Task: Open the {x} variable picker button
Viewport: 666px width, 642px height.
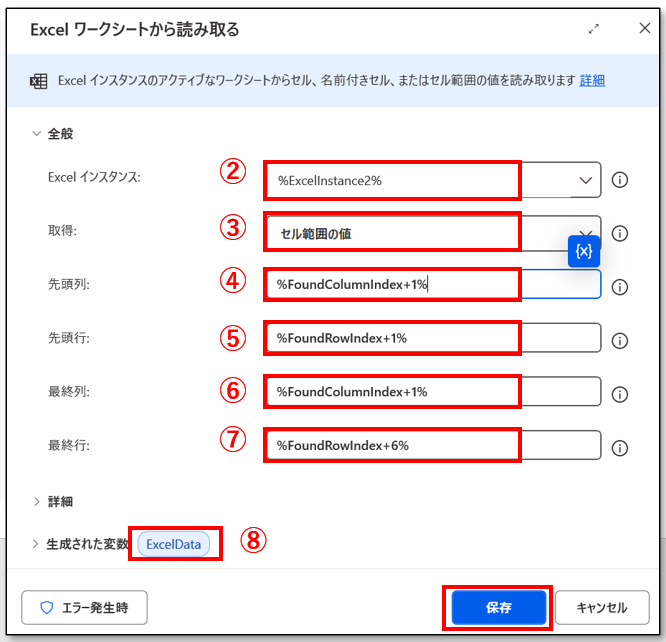Action: pyautogui.click(x=584, y=251)
